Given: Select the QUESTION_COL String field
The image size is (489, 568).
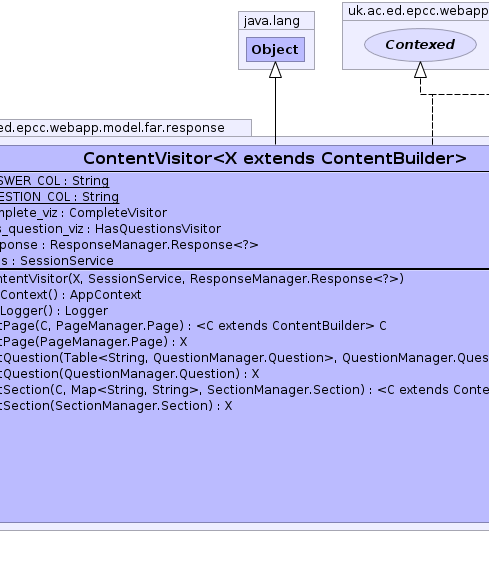Looking at the screenshot, I should point(59,197).
